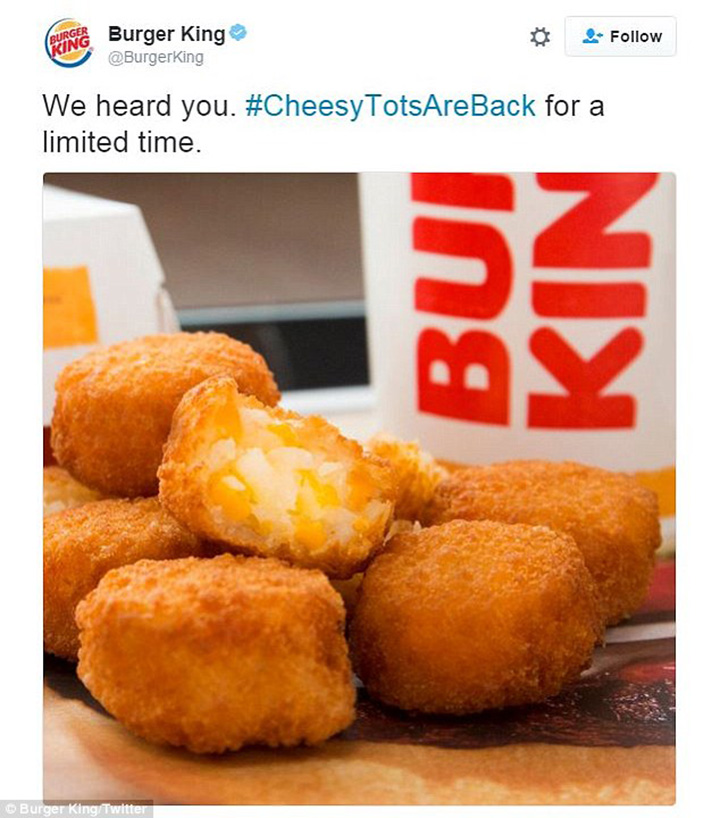Open the gear settings menu
720x818 pixels.
click(x=539, y=37)
